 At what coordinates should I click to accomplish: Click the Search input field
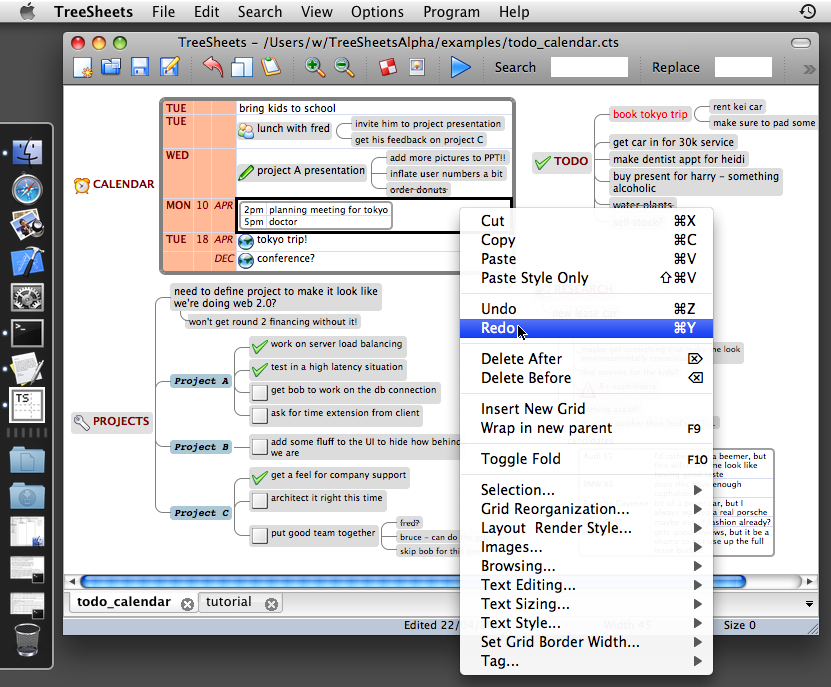[x=589, y=68]
